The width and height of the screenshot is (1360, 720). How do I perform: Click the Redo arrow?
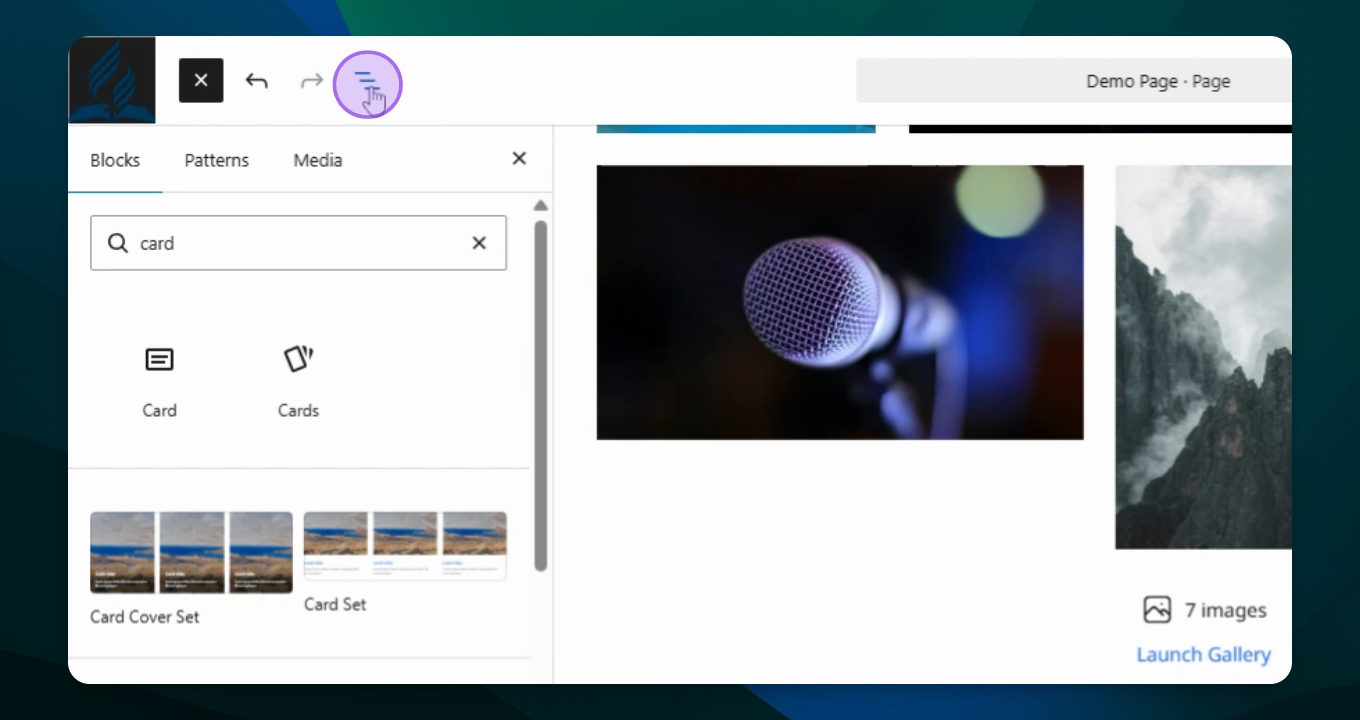(x=312, y=81)
